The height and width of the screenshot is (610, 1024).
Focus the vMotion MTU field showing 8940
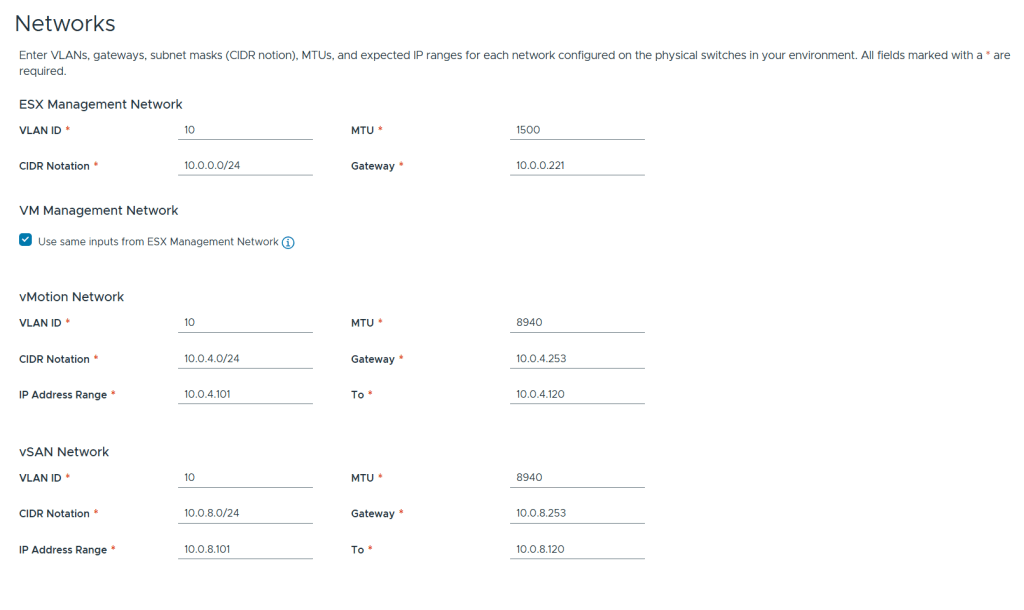[577, 323]
